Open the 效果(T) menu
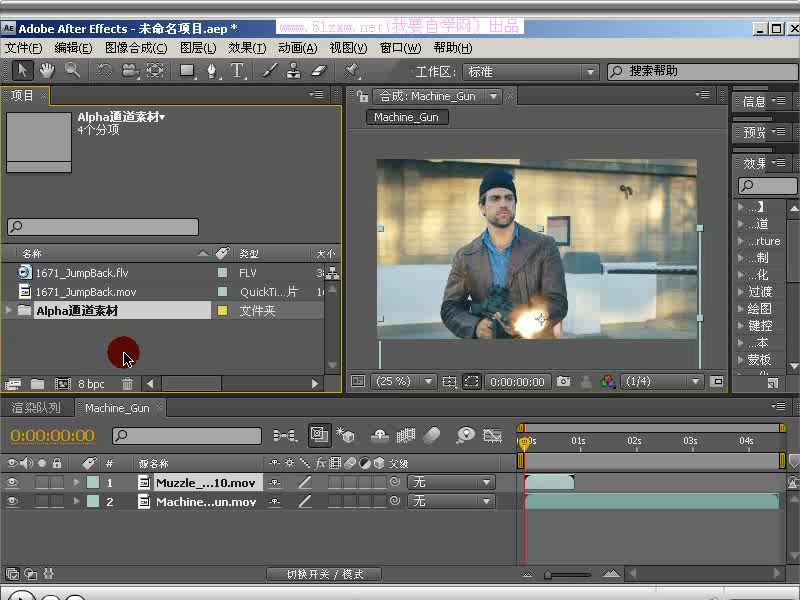The height and width of the screenshot is (600, 800). tap(247, 48)
